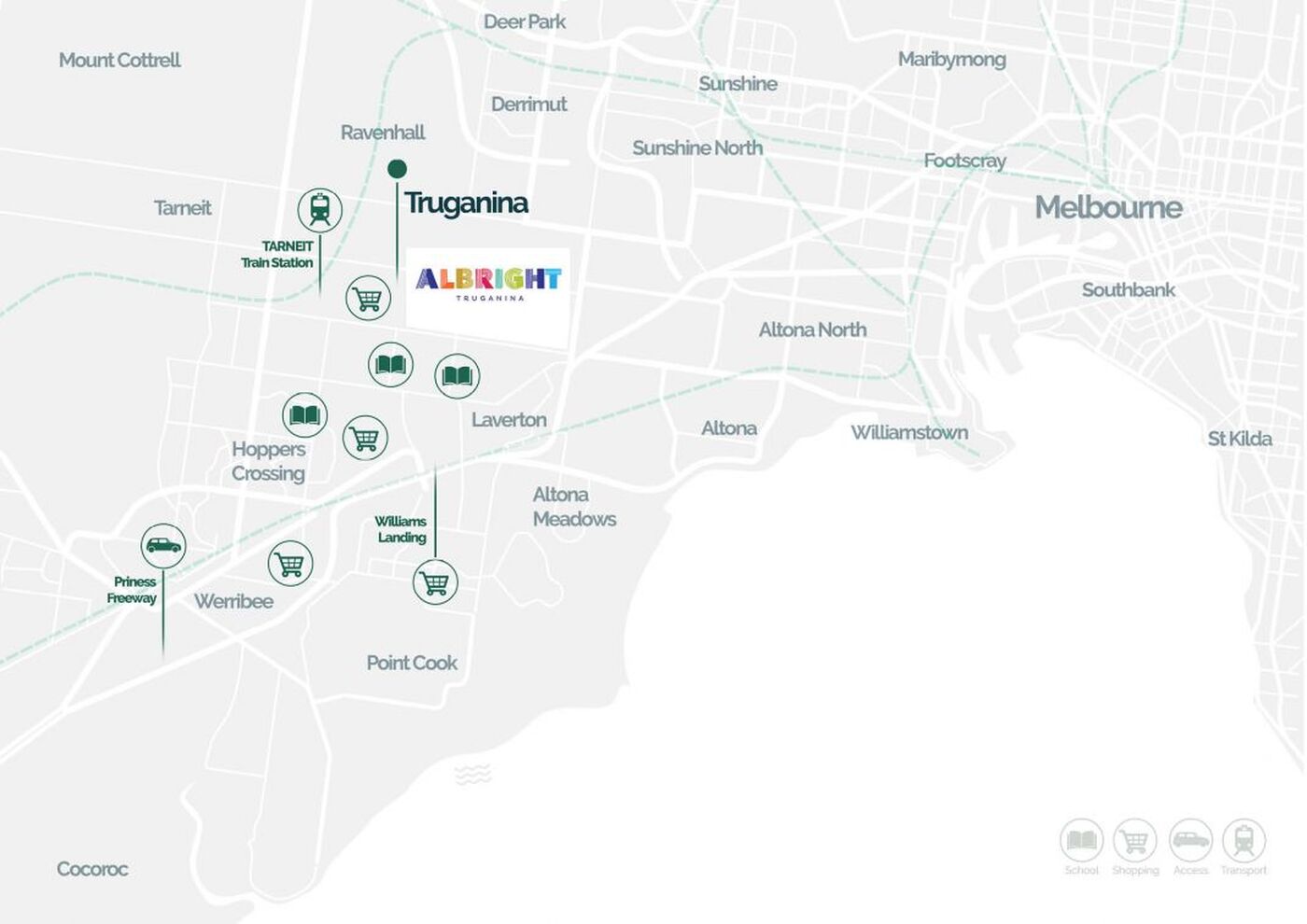Click the wave symbol in the bay
The image size is (1307, 924).
click(472, 774)
